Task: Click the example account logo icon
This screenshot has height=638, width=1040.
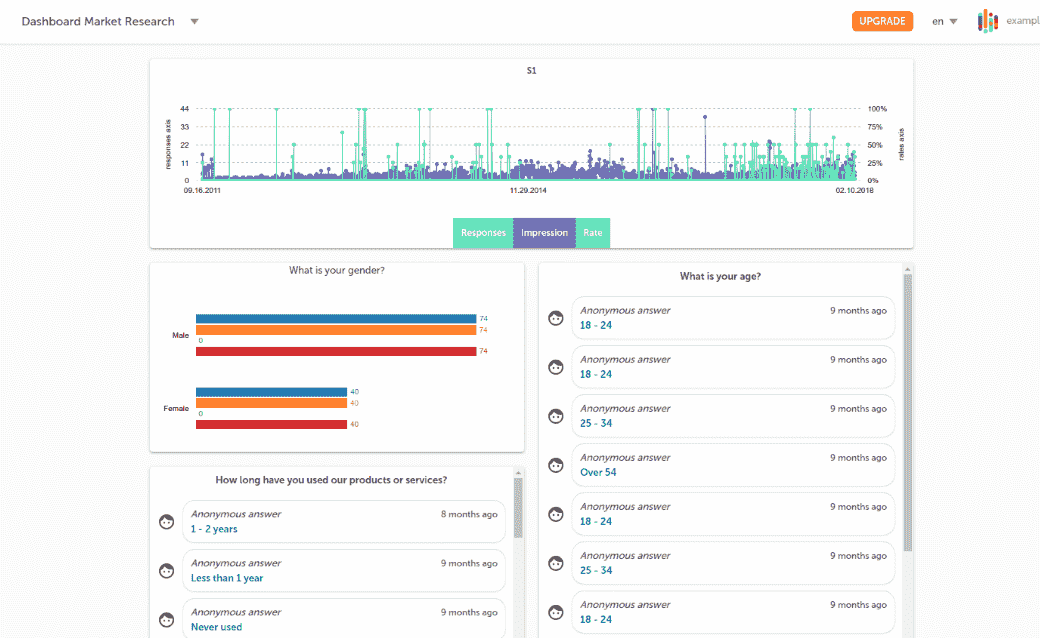Action: (x=987, y=21)
